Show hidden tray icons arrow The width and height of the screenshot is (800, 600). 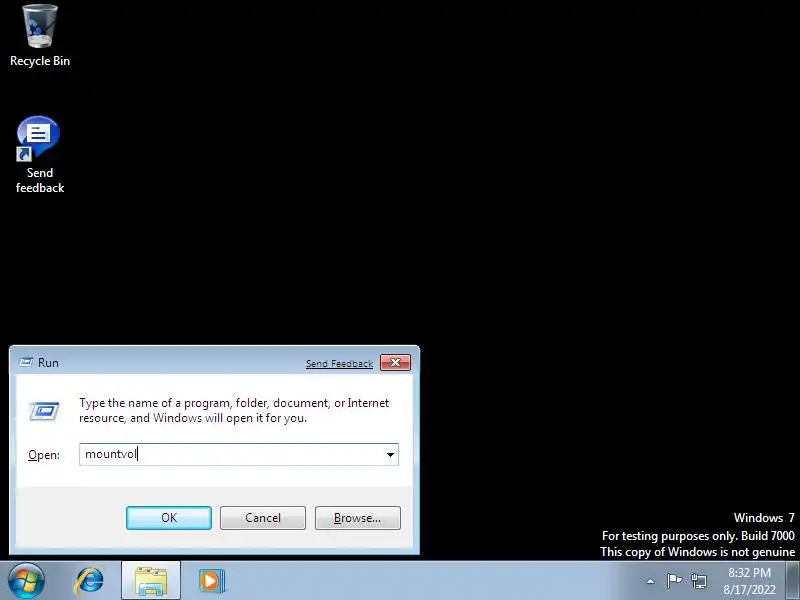[x=651, y=581]
